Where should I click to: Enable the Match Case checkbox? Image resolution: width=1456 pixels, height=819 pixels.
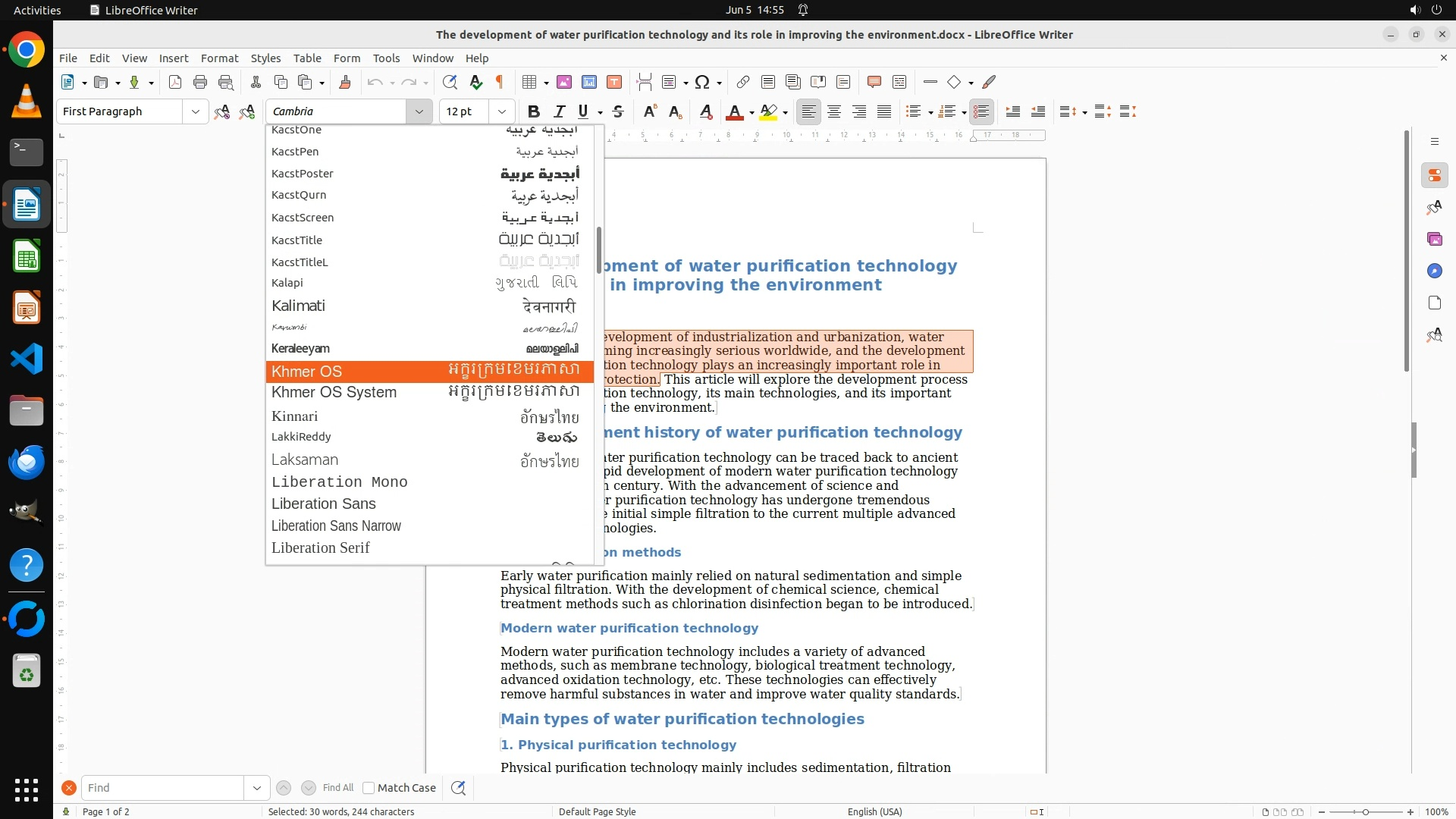point(369,788)
